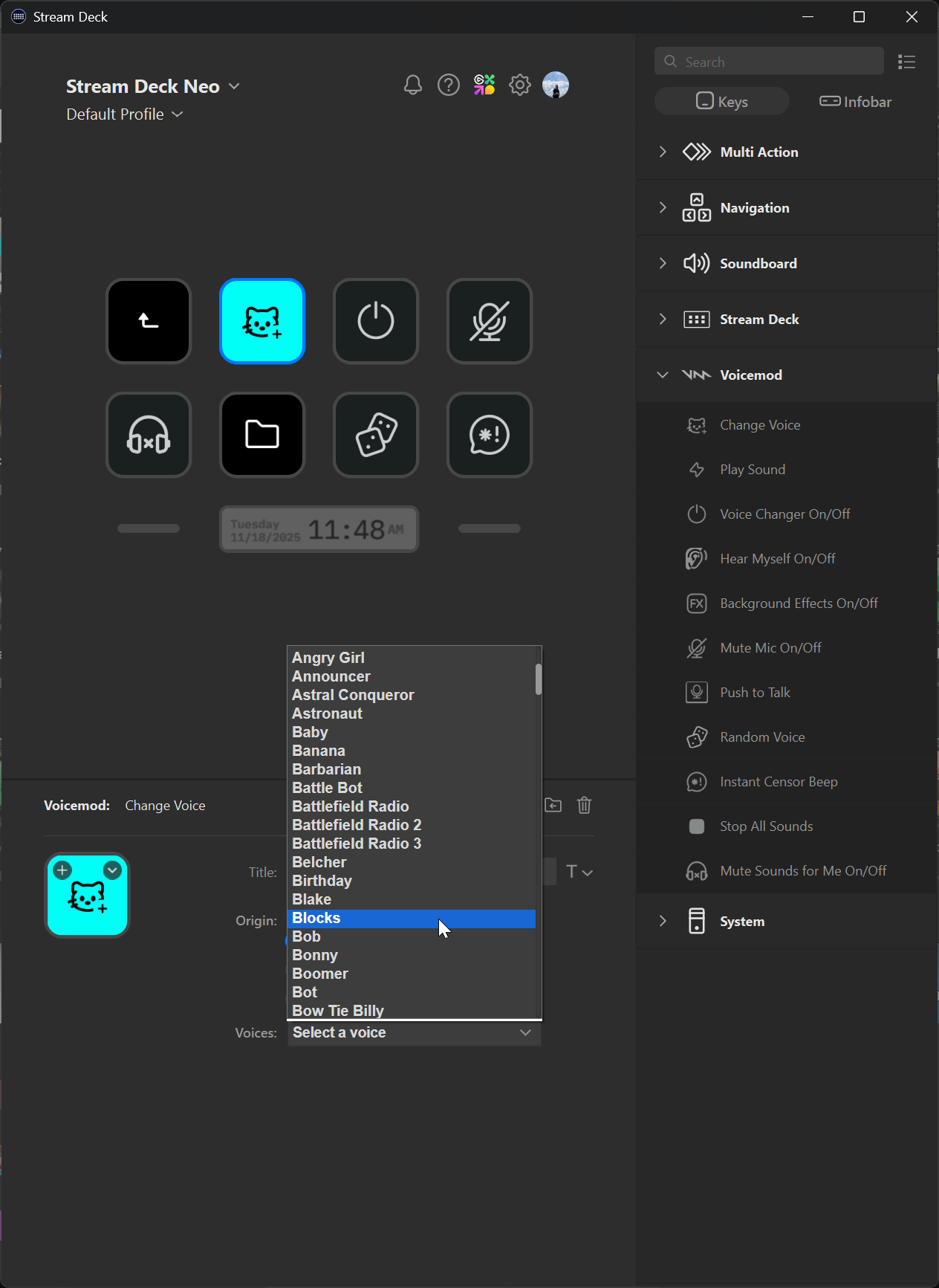939x1288 pixels.
Task: Open the colorful Marketplace icon
Action: tap(484, 85)
